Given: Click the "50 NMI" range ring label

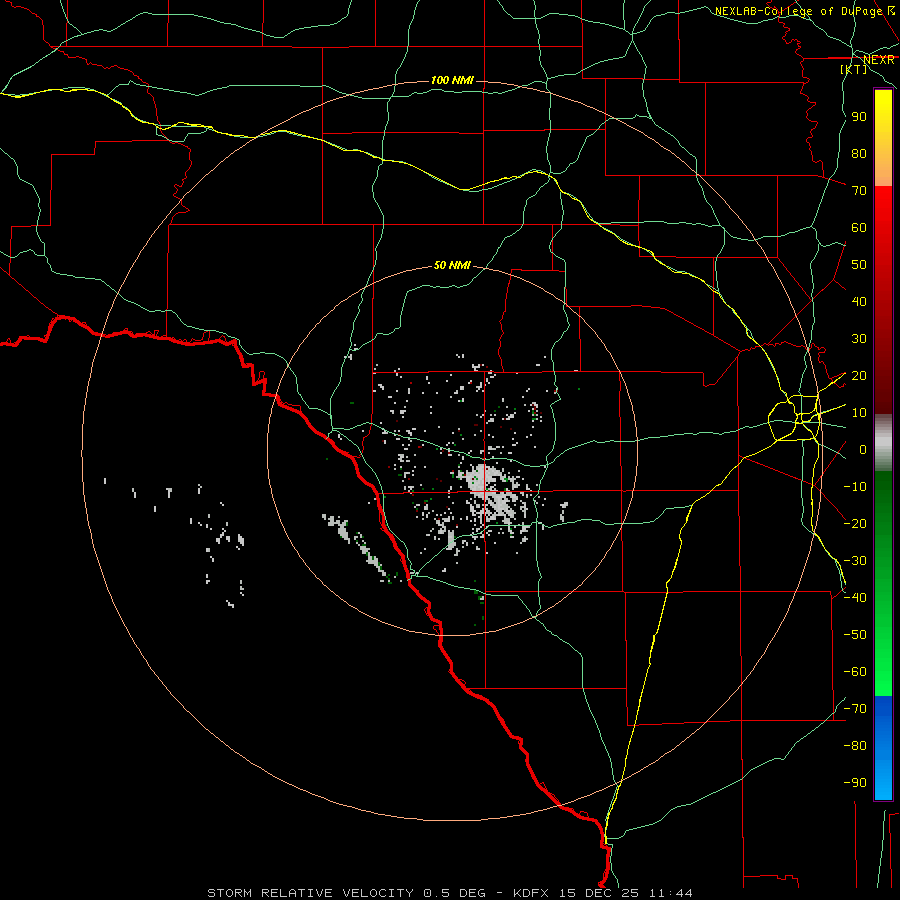Looking at the screenshot, I should coord(452,265).
